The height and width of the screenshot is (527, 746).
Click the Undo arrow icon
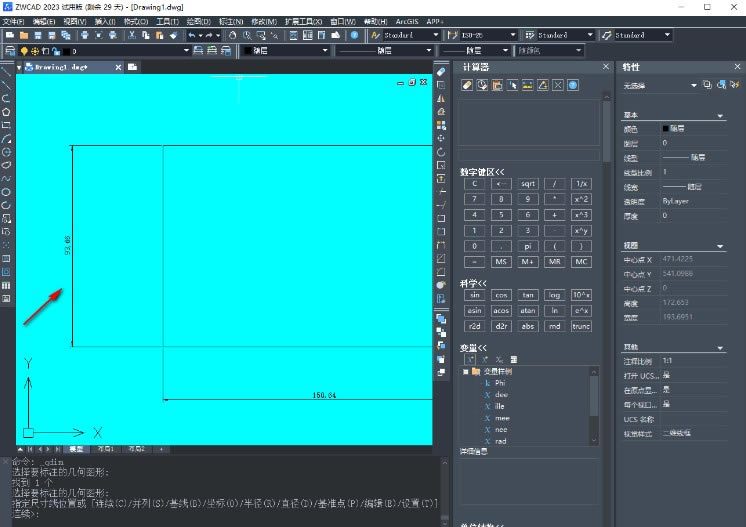pyautogui.click(x=192, y=35)
